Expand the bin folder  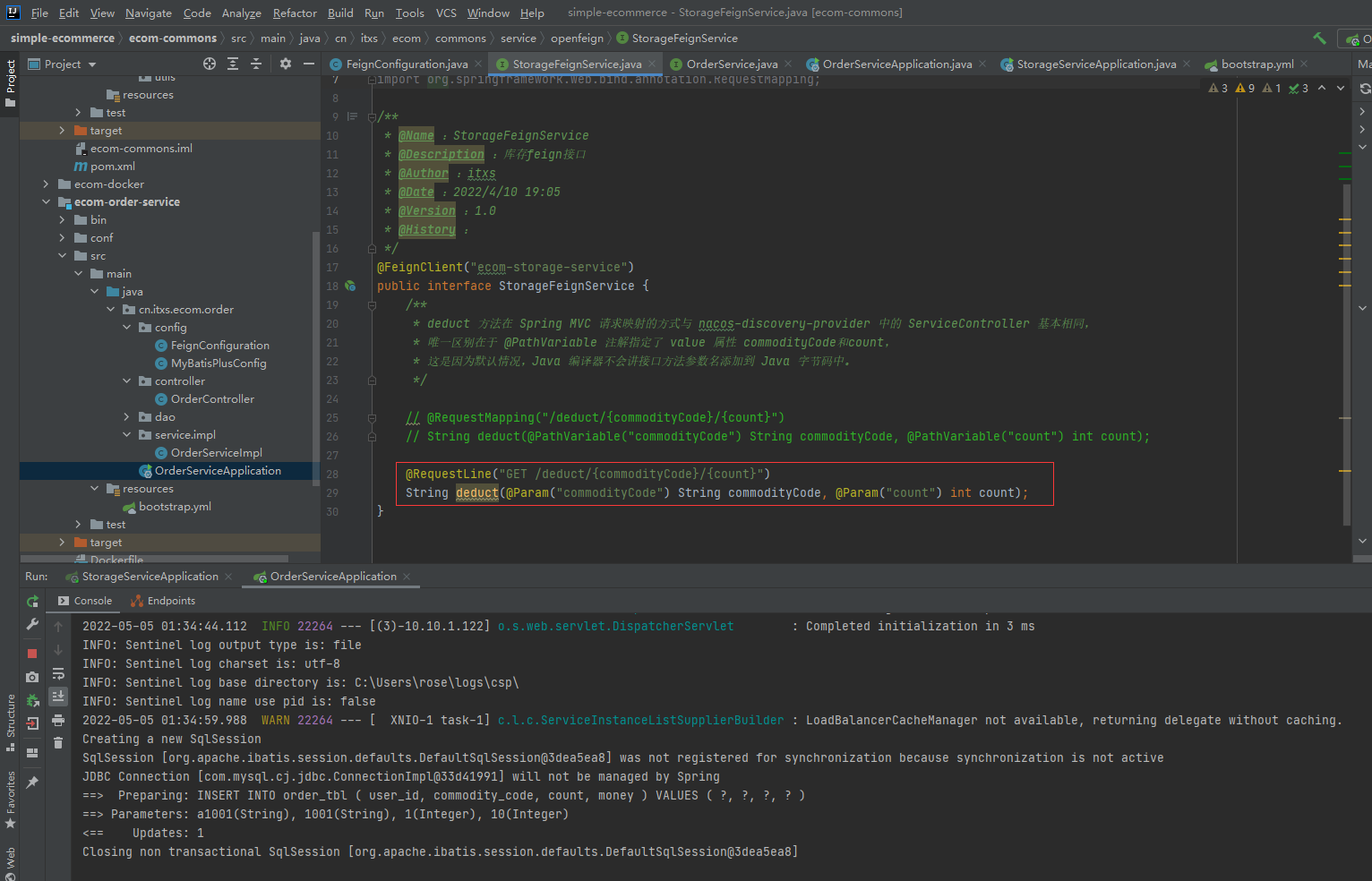click(x=62, y=220)
